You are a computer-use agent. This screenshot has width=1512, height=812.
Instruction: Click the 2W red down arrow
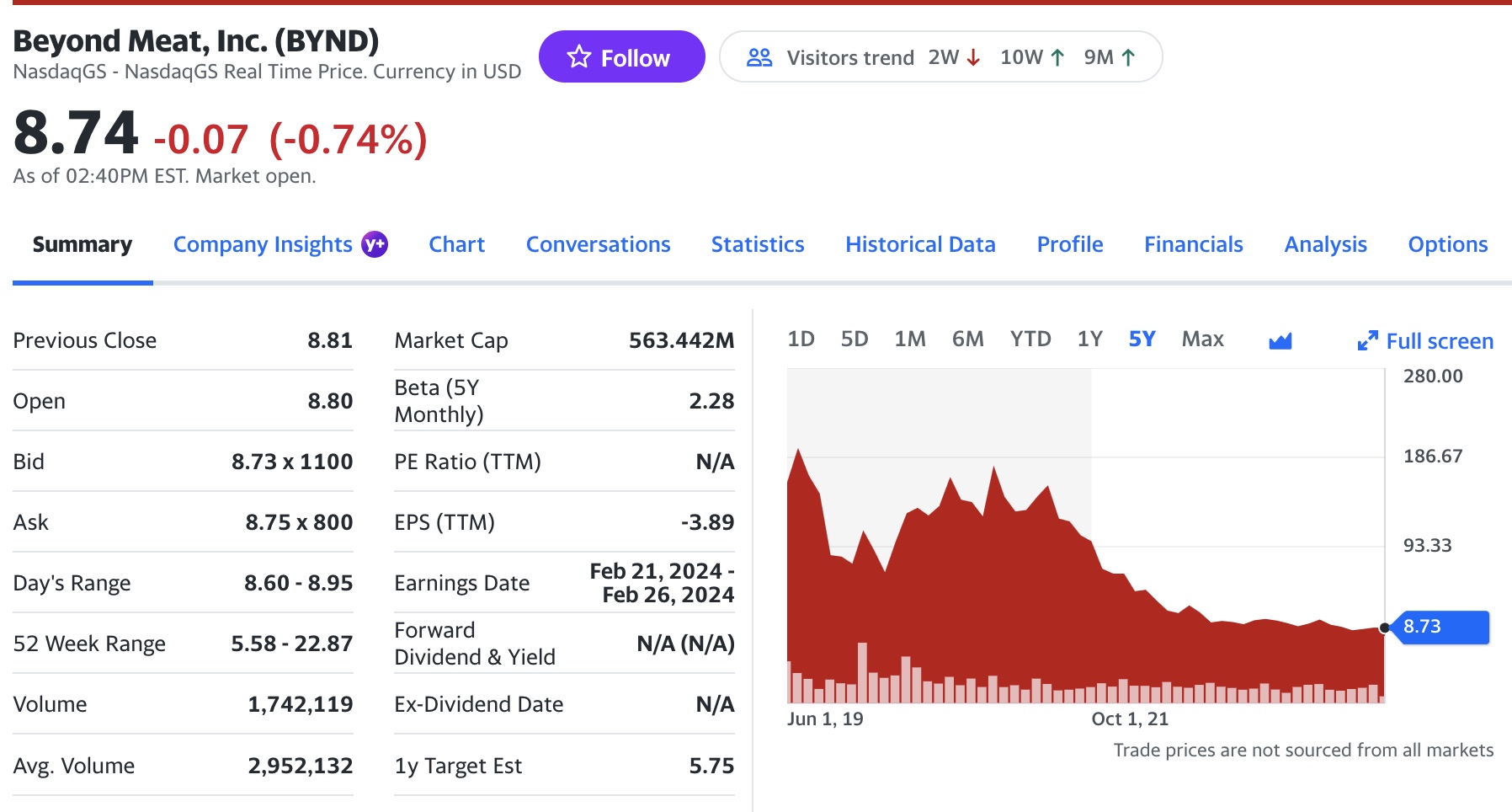[974, 57]
